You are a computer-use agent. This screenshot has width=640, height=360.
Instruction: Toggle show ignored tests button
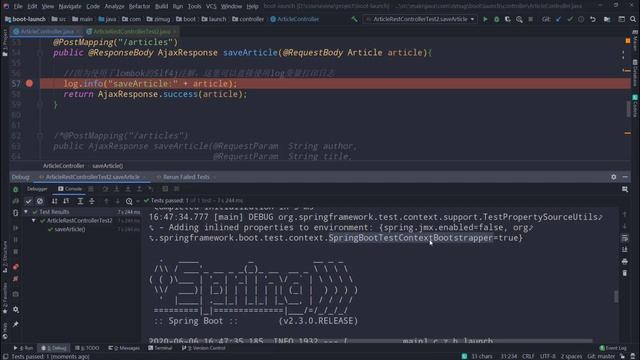click(x=40, y=201)
